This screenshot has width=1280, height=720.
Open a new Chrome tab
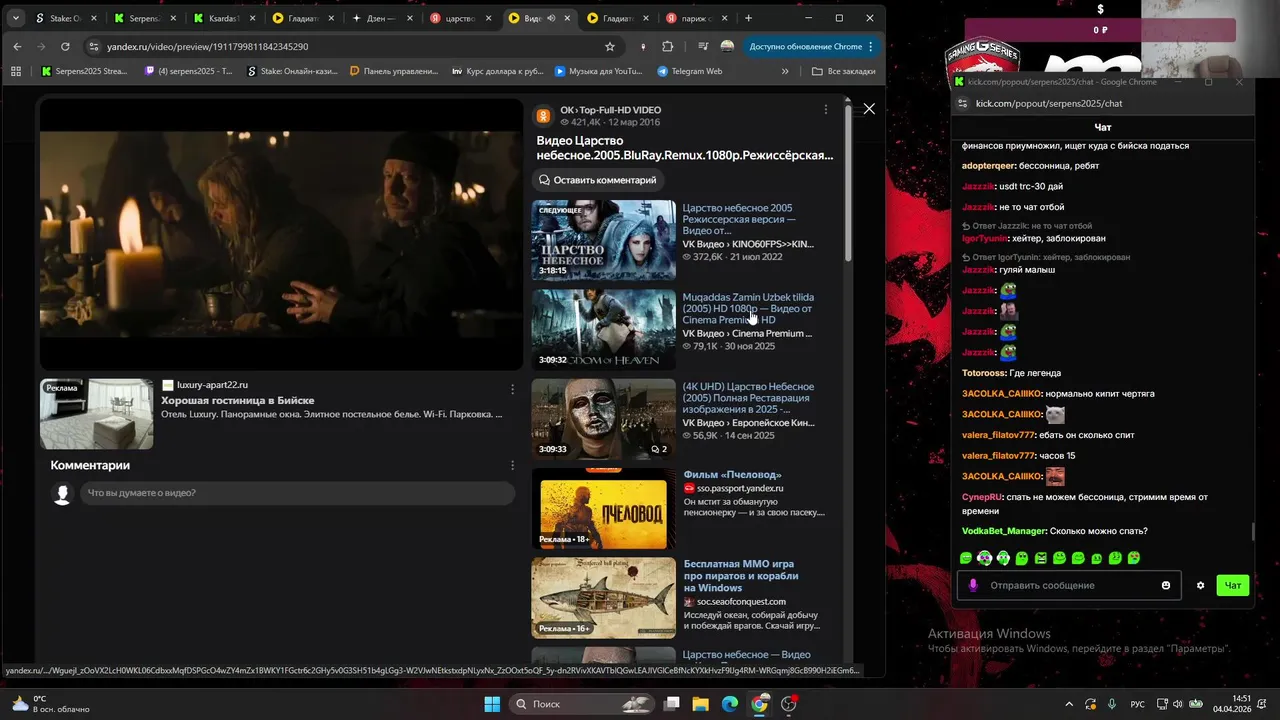(x=748, y=18)
